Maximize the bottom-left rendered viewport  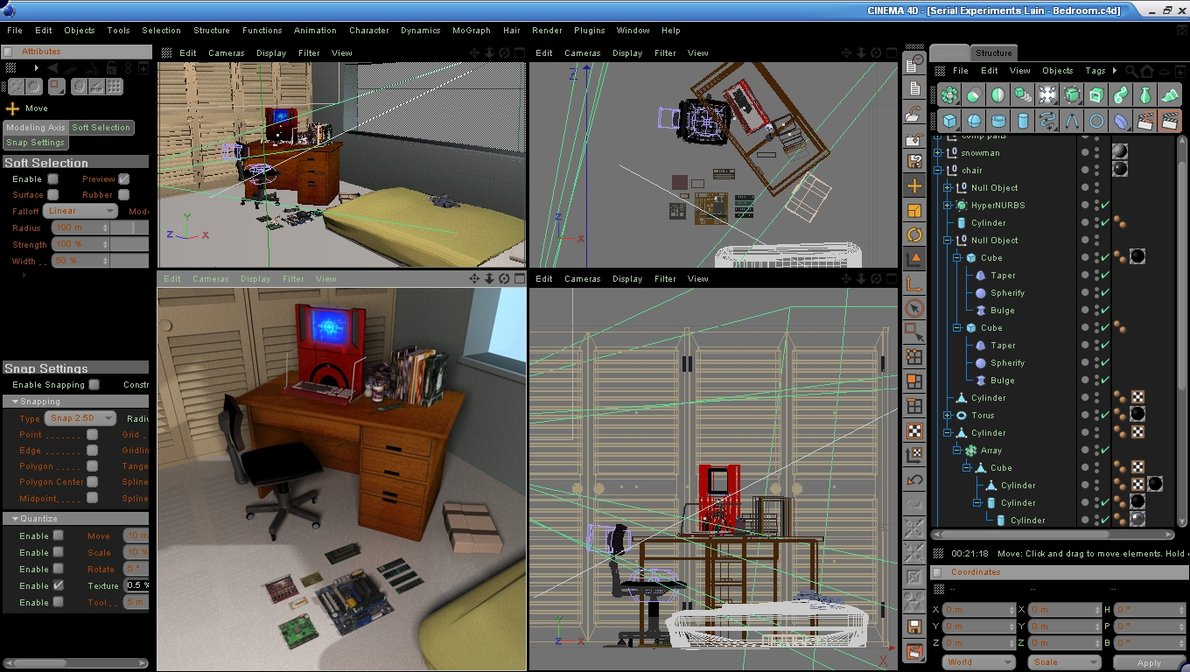point(519,279)
